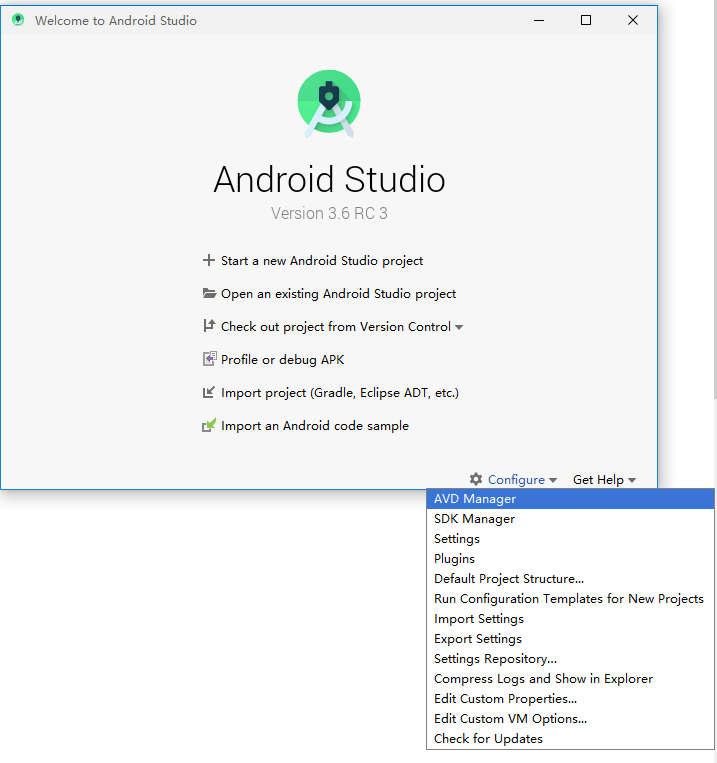
Task: Maximize the Welcome to Android Studio window
Action: [x=586, y=20]
